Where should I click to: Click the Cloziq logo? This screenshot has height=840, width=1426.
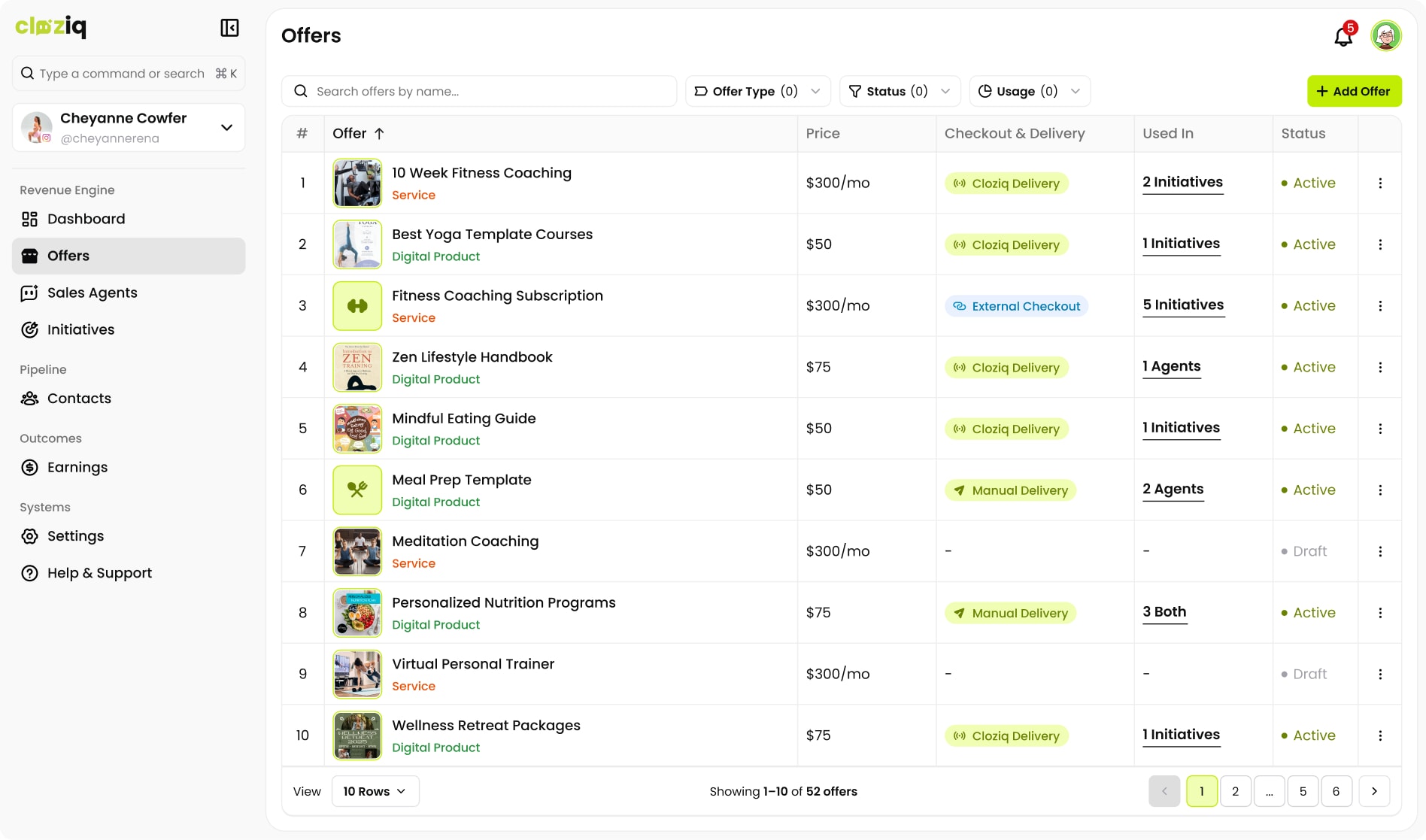[51, 27]
